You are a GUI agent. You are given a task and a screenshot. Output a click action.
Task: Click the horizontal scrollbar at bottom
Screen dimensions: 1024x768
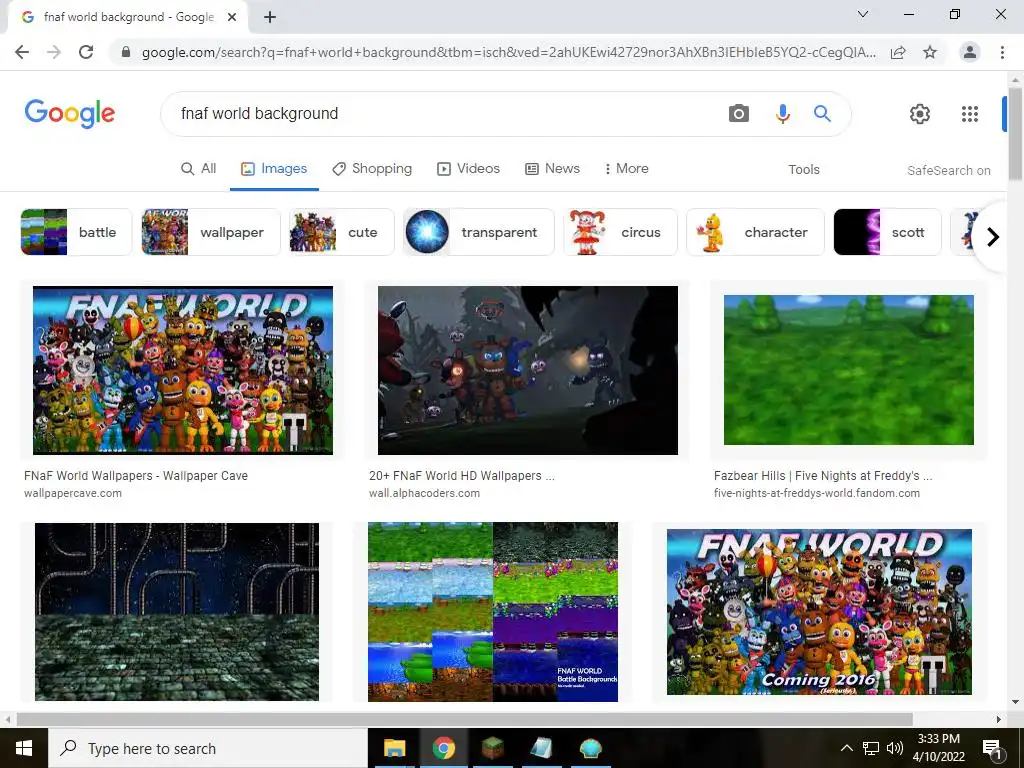coord(464,719)
